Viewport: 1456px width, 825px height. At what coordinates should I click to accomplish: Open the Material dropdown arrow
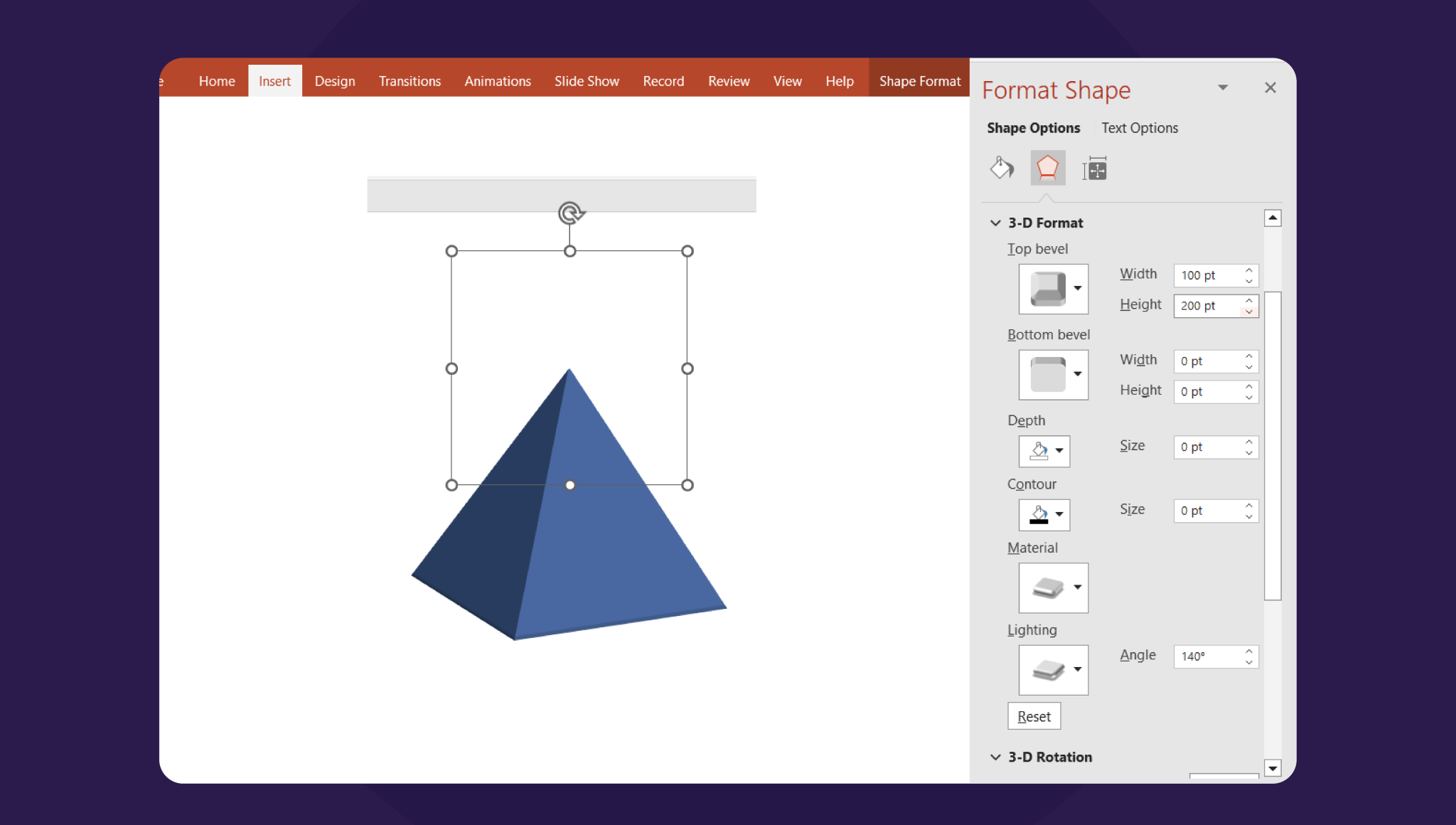coord(1078,588)
